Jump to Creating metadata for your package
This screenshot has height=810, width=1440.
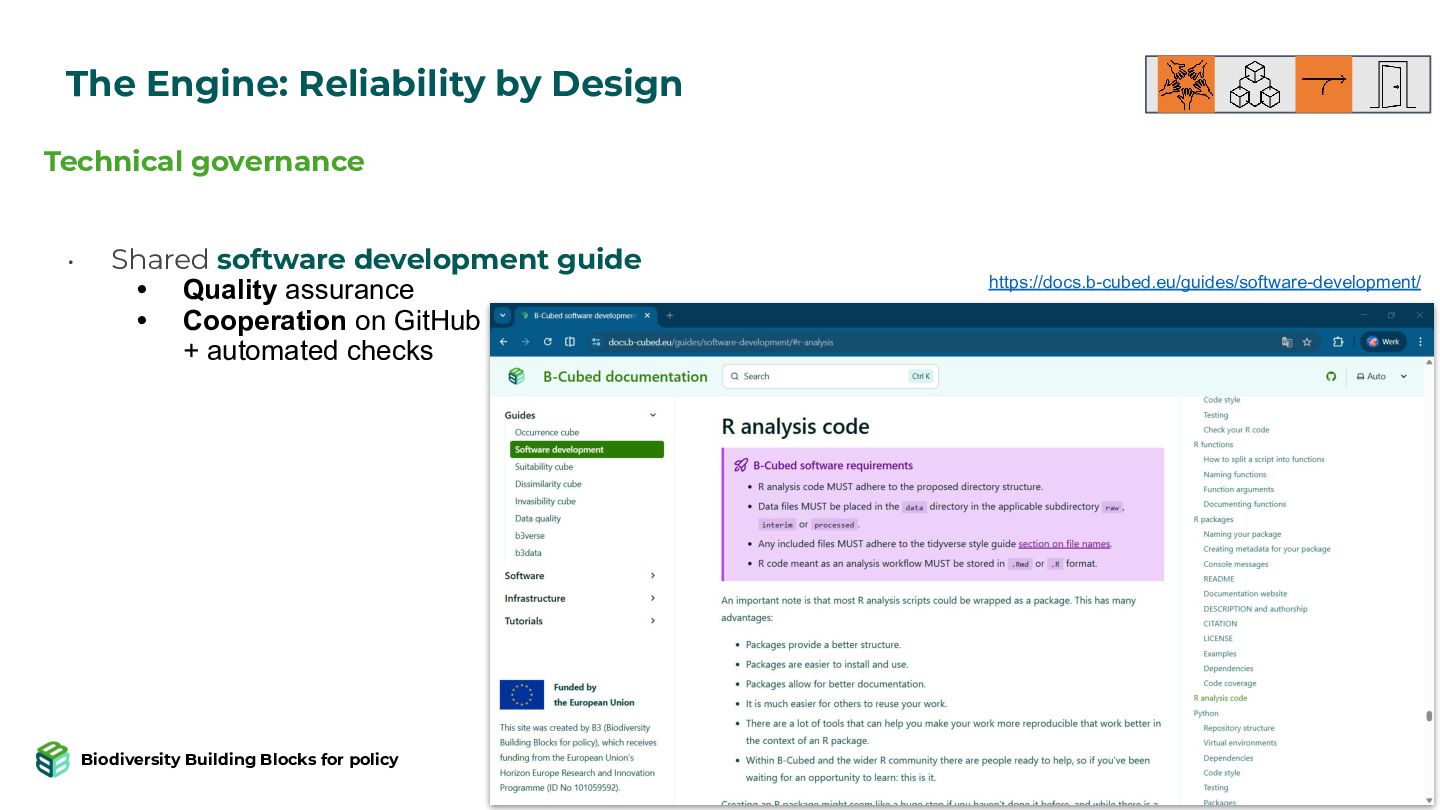pos(1267,549)
